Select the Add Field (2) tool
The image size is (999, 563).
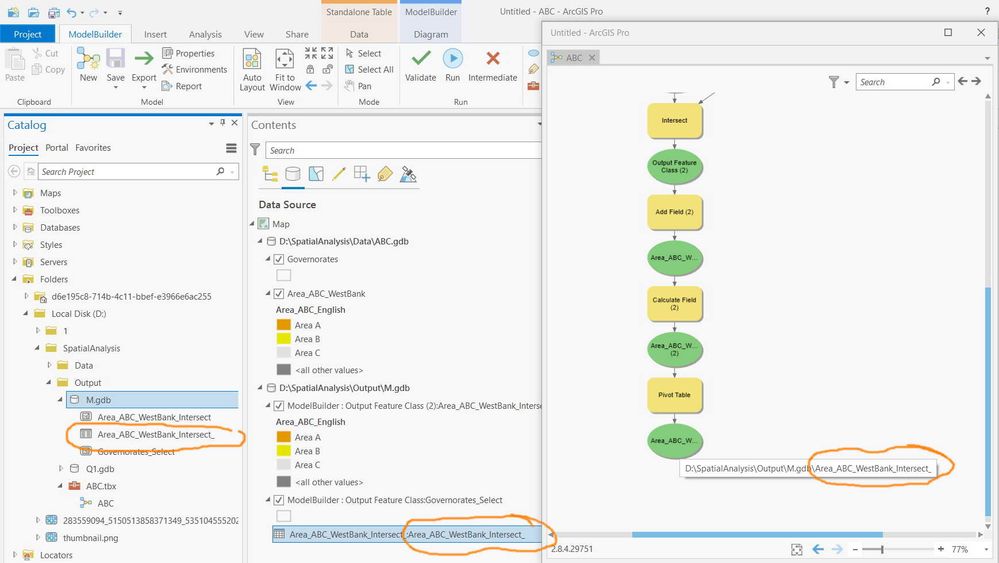(x=675, y=212)
